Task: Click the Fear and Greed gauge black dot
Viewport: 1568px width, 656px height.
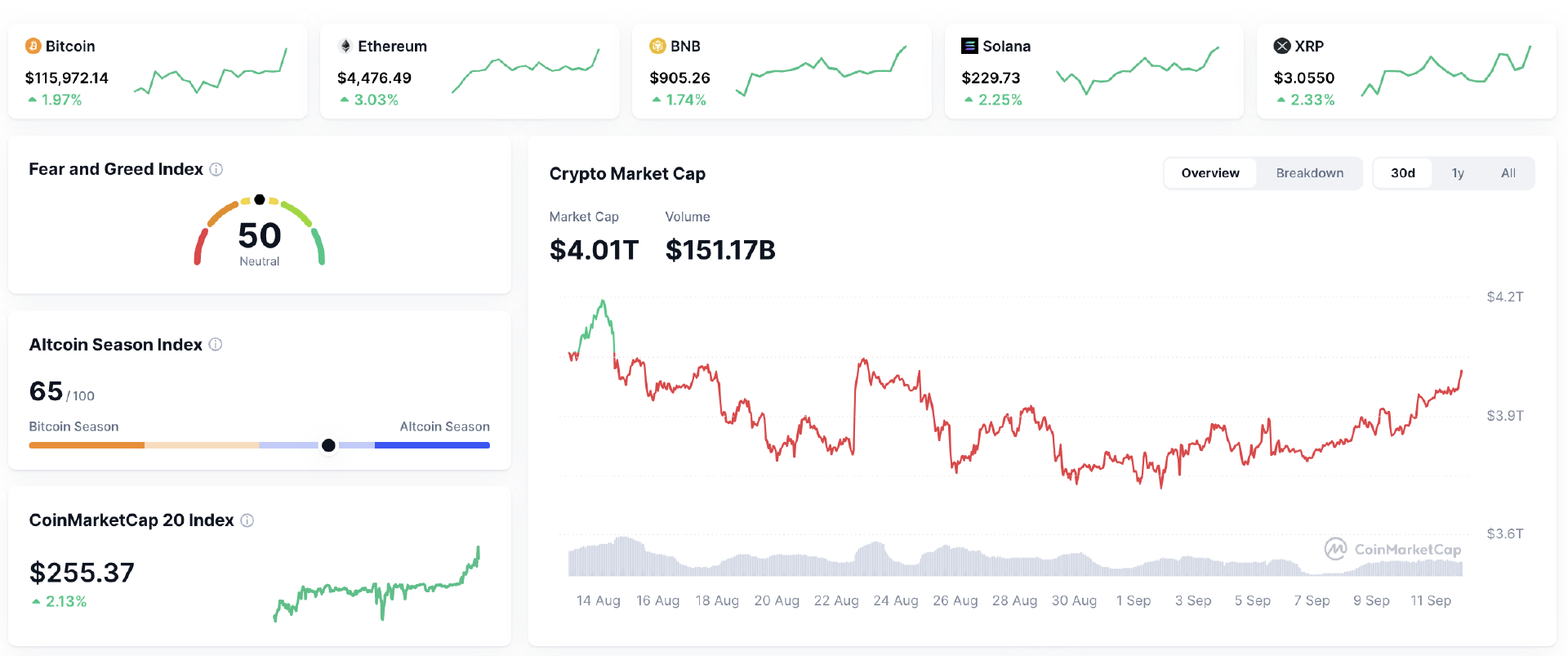Action: 260,199
